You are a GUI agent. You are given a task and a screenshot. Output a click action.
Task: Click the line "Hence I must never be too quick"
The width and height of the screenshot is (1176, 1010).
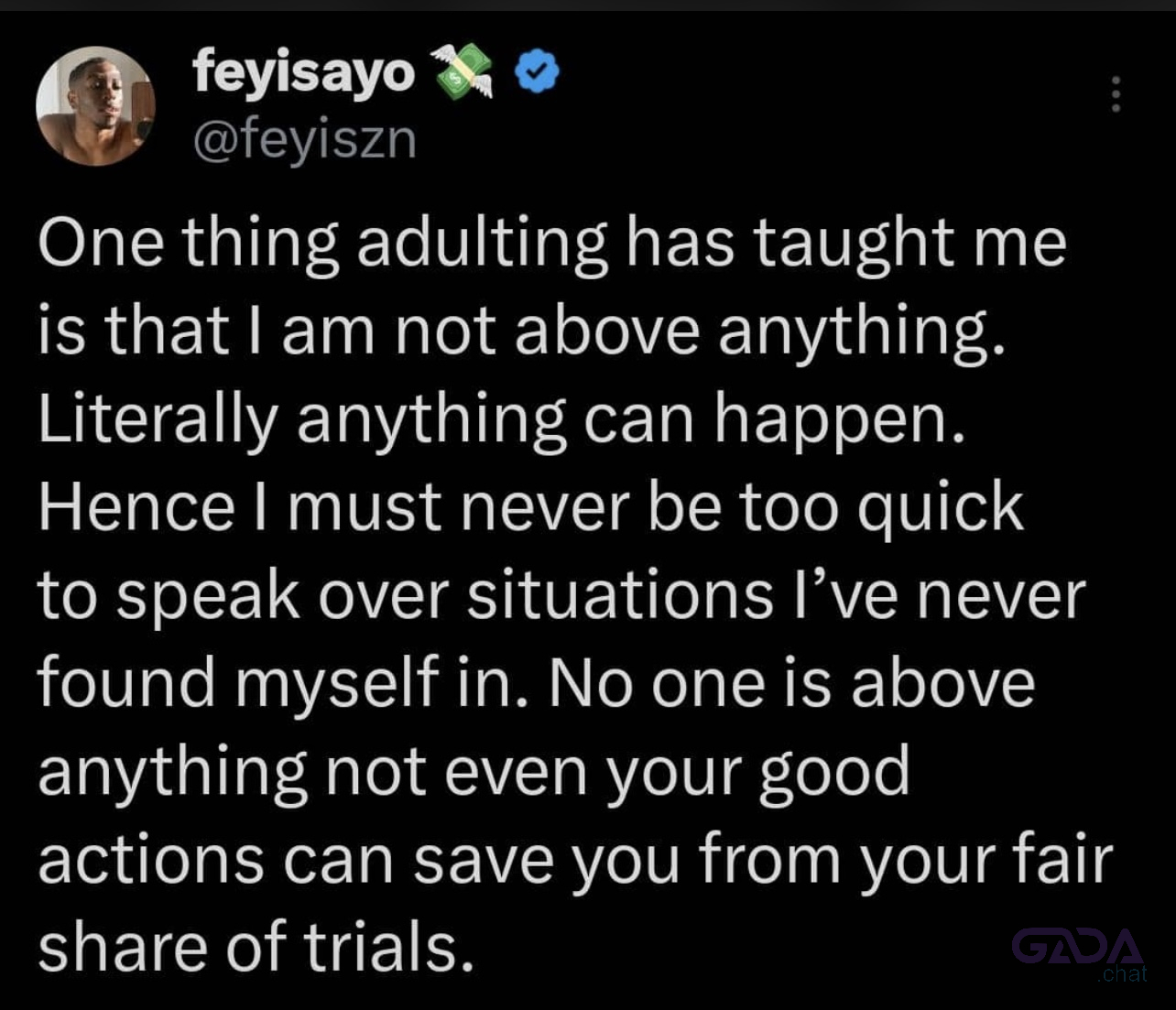[530, 507]
